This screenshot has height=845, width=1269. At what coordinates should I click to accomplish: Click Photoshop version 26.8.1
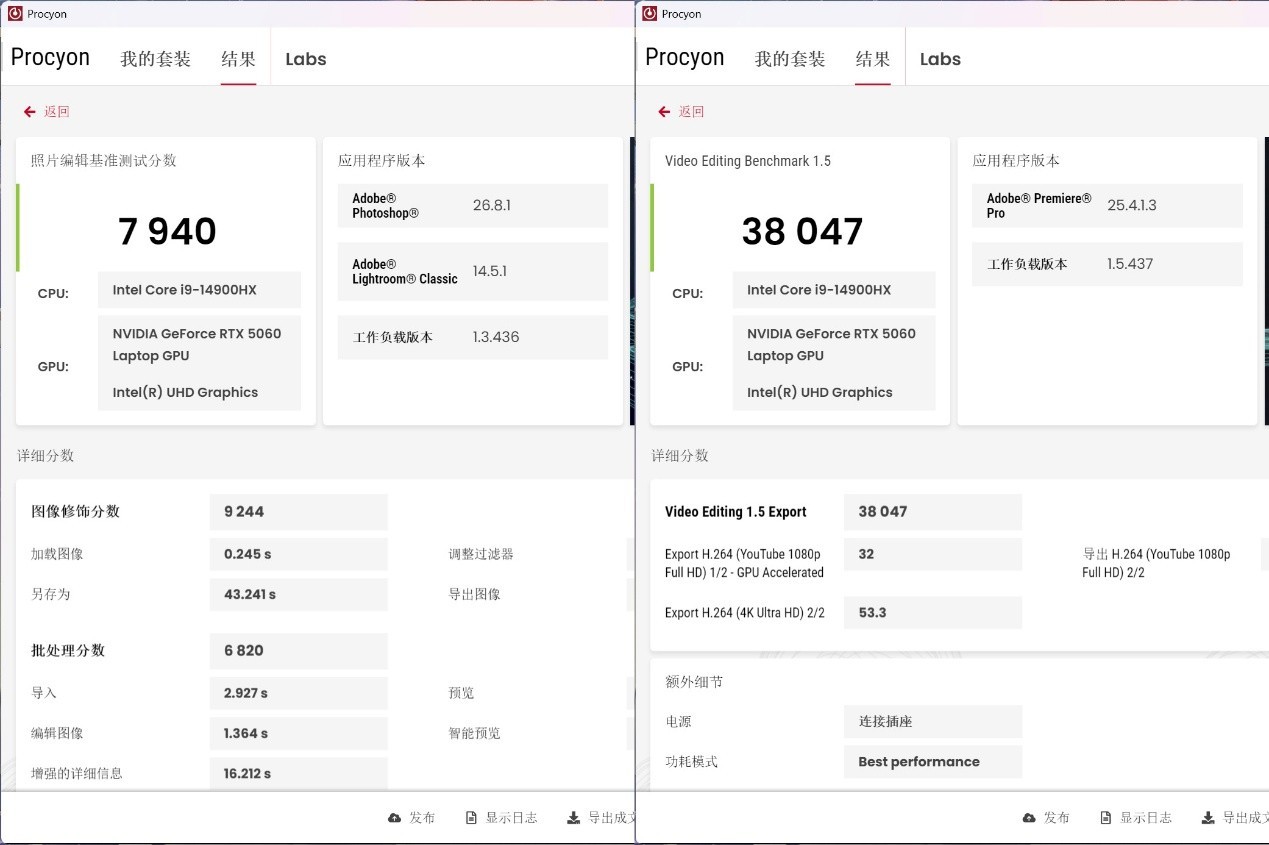click(492, 205)
